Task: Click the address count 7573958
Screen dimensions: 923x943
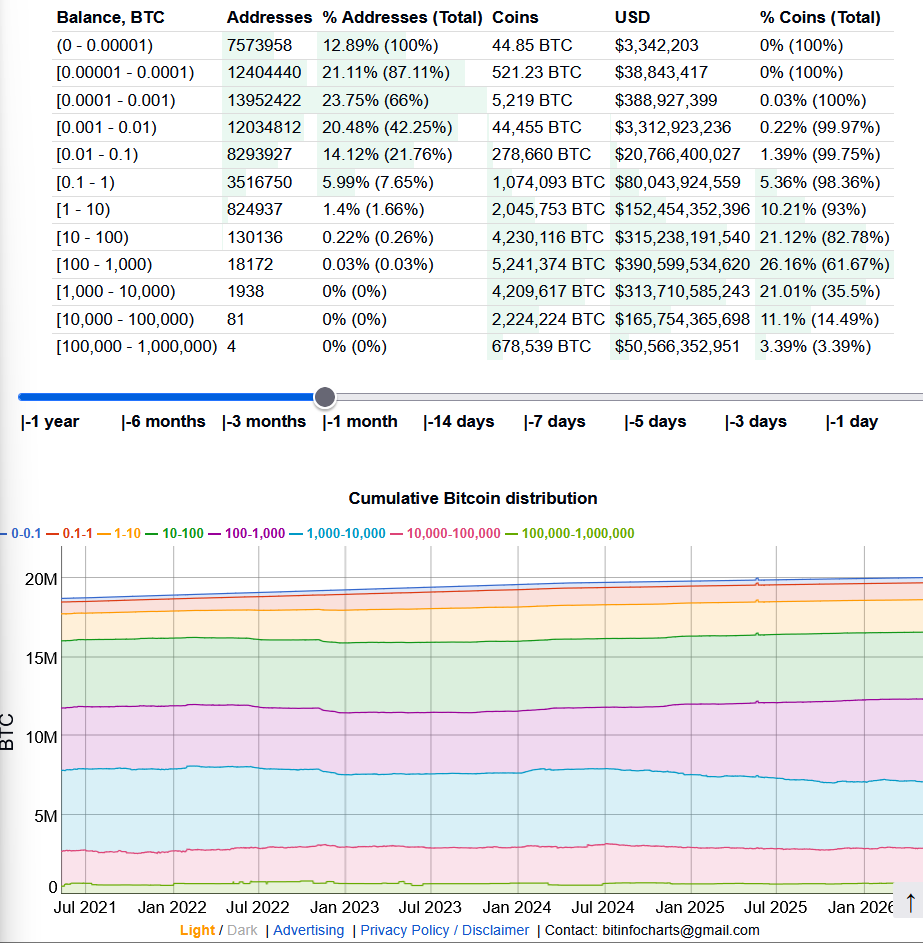Action: coord(259,46)
